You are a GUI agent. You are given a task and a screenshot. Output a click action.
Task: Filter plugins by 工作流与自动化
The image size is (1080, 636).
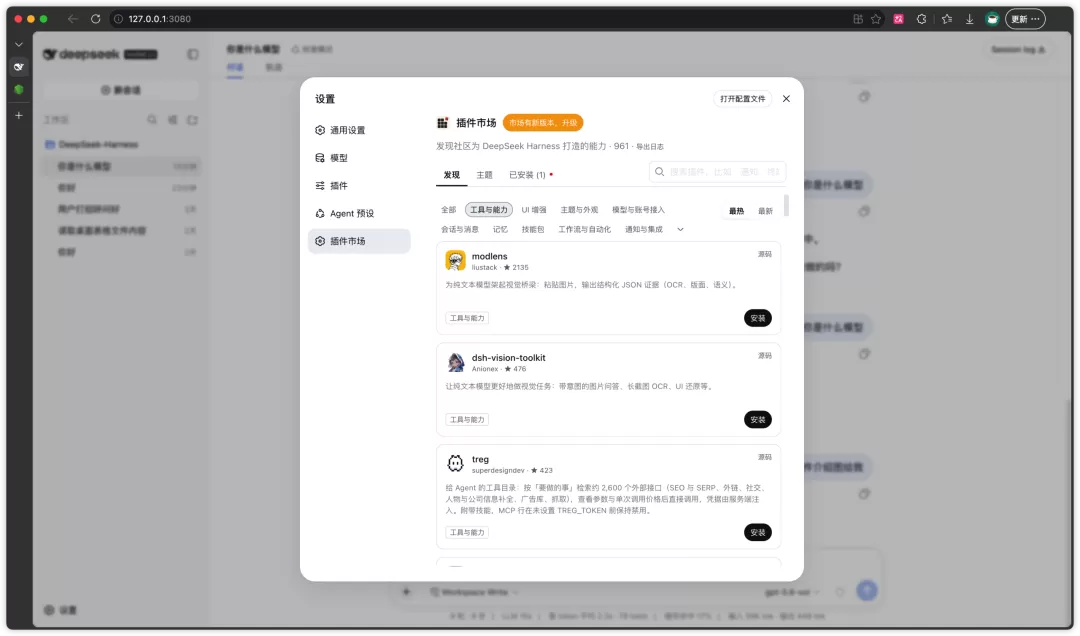(x=584, y=229)
